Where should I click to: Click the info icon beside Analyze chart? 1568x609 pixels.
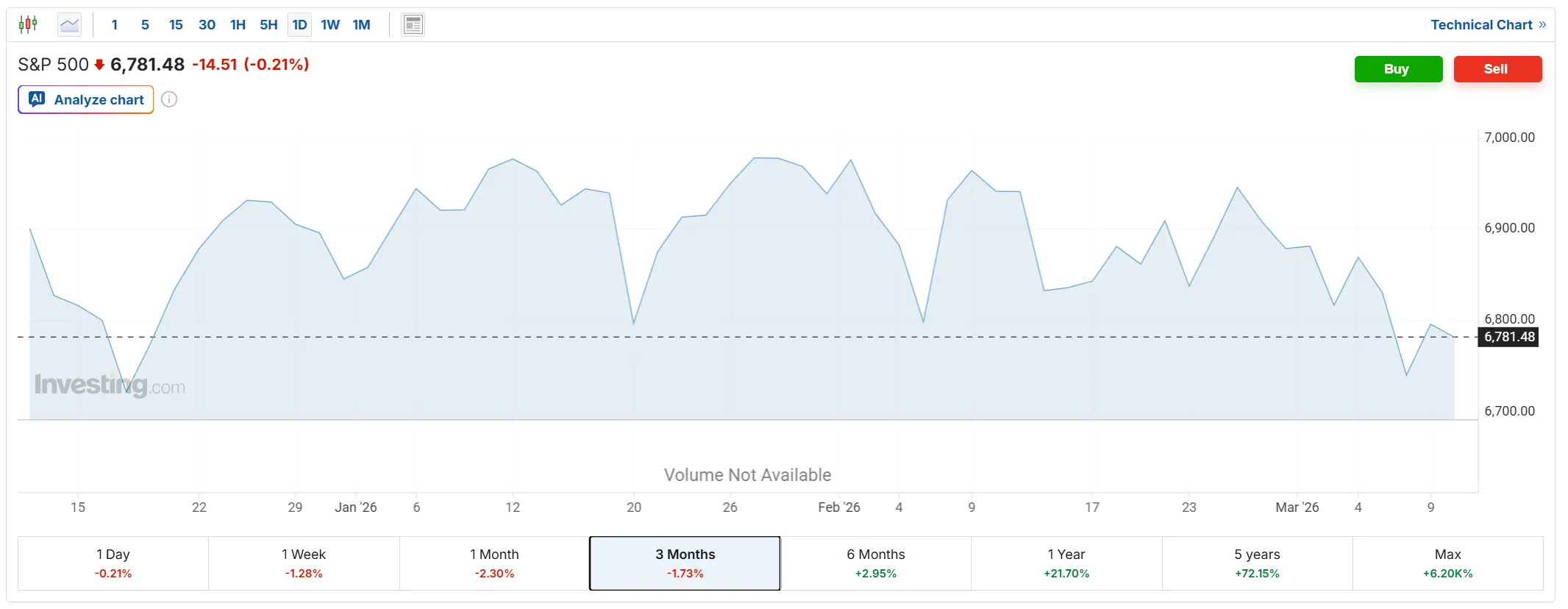(x=169, y=99)
